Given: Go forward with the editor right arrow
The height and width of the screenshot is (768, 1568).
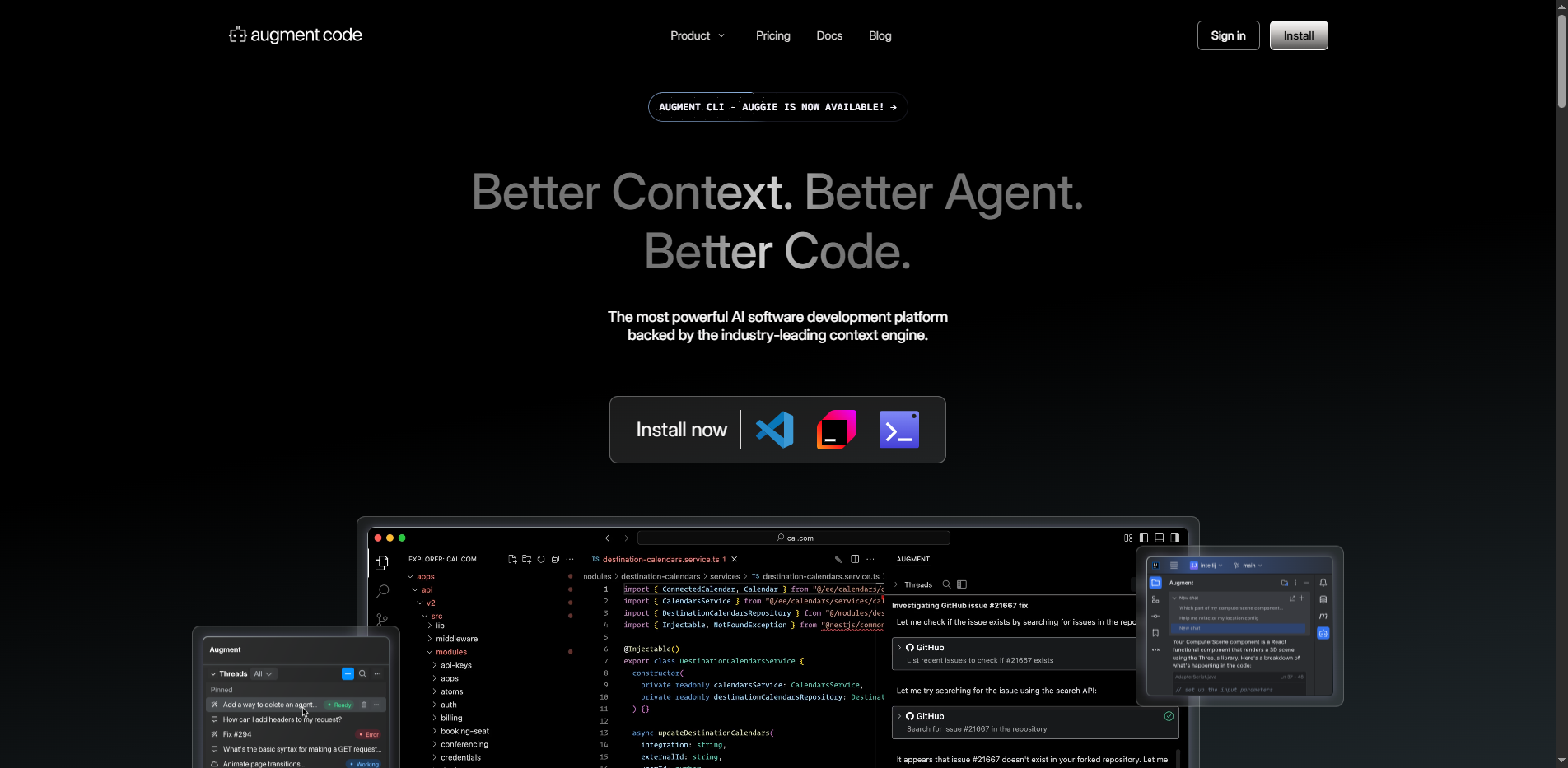Looking at the screenshot, I should [624, 538].
